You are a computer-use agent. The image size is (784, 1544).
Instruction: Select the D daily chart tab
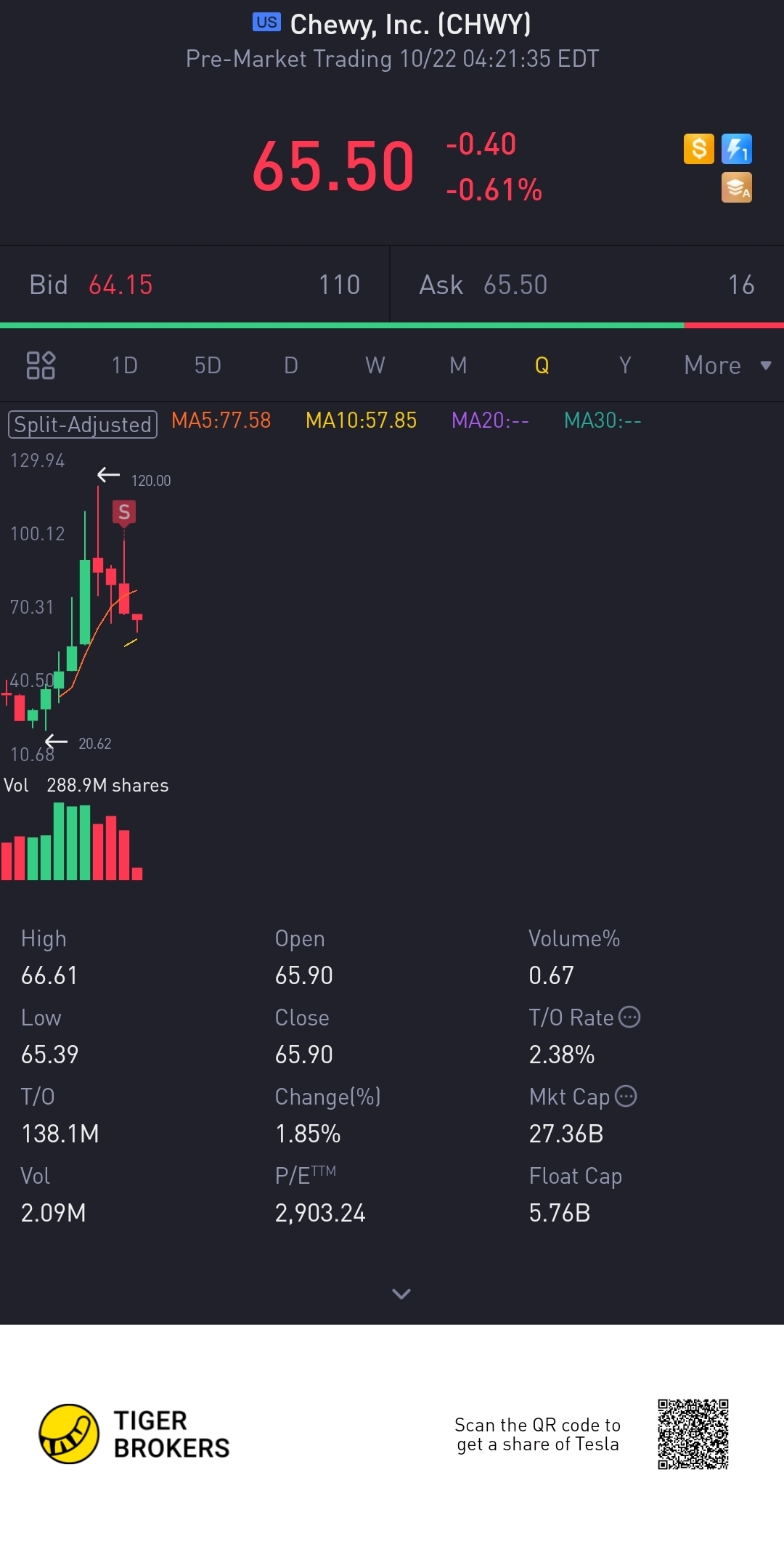[291, 365]
